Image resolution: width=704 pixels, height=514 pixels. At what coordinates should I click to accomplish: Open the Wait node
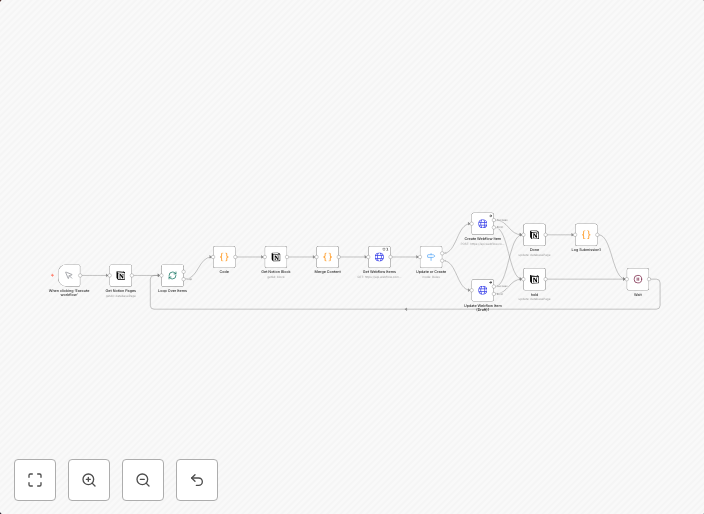coord(638,279)
